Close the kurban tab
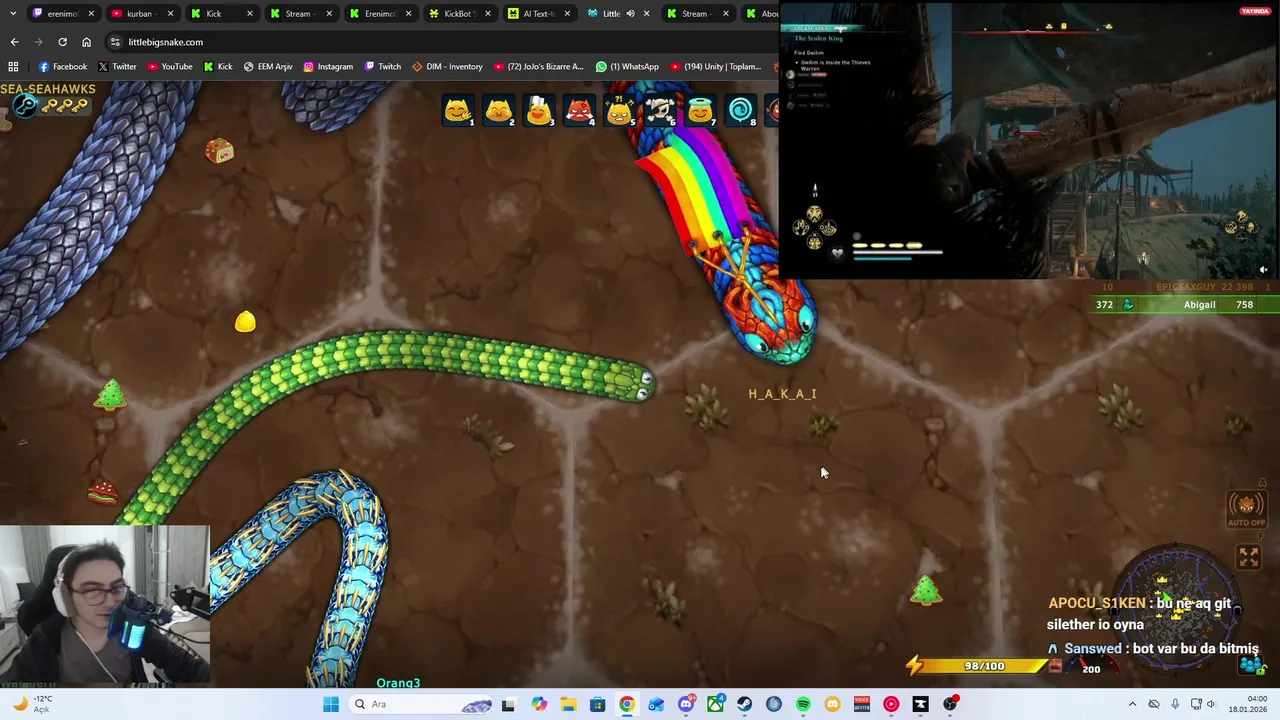Image resolution: width=1280 pixels, height=720 pixels. (x=170, y=13)
